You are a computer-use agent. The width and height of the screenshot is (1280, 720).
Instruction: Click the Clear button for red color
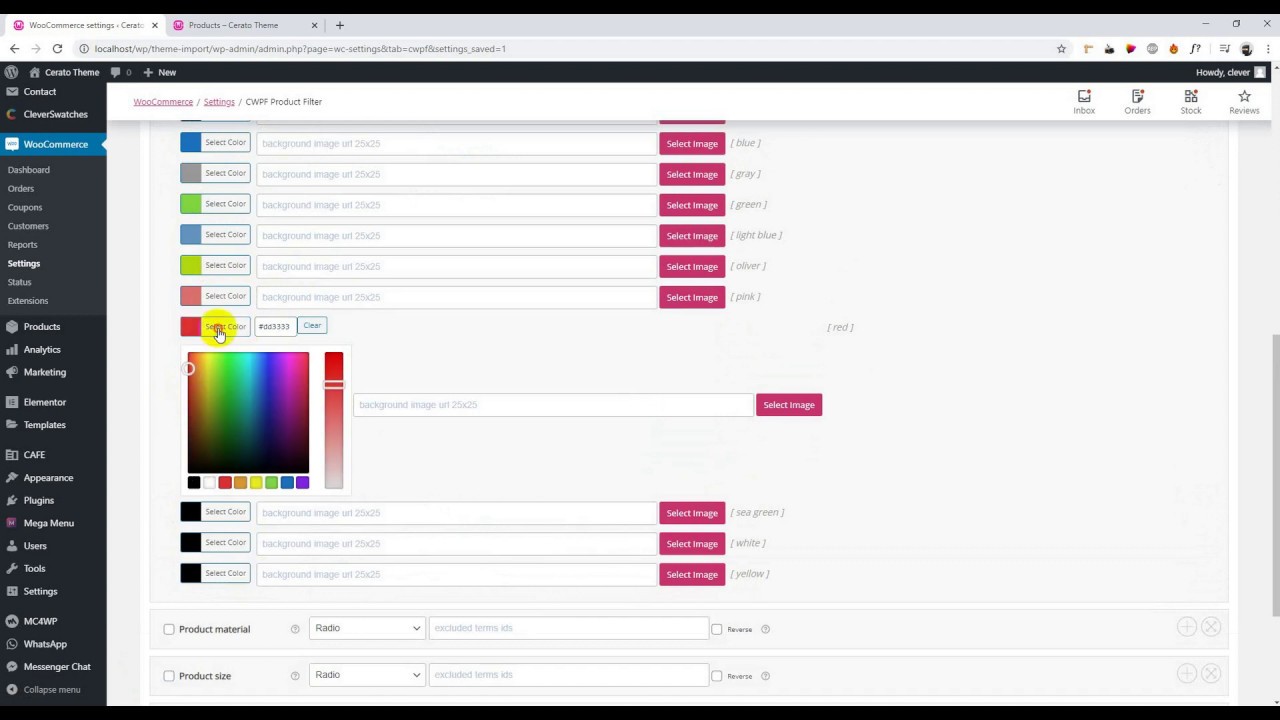(312, 326)
